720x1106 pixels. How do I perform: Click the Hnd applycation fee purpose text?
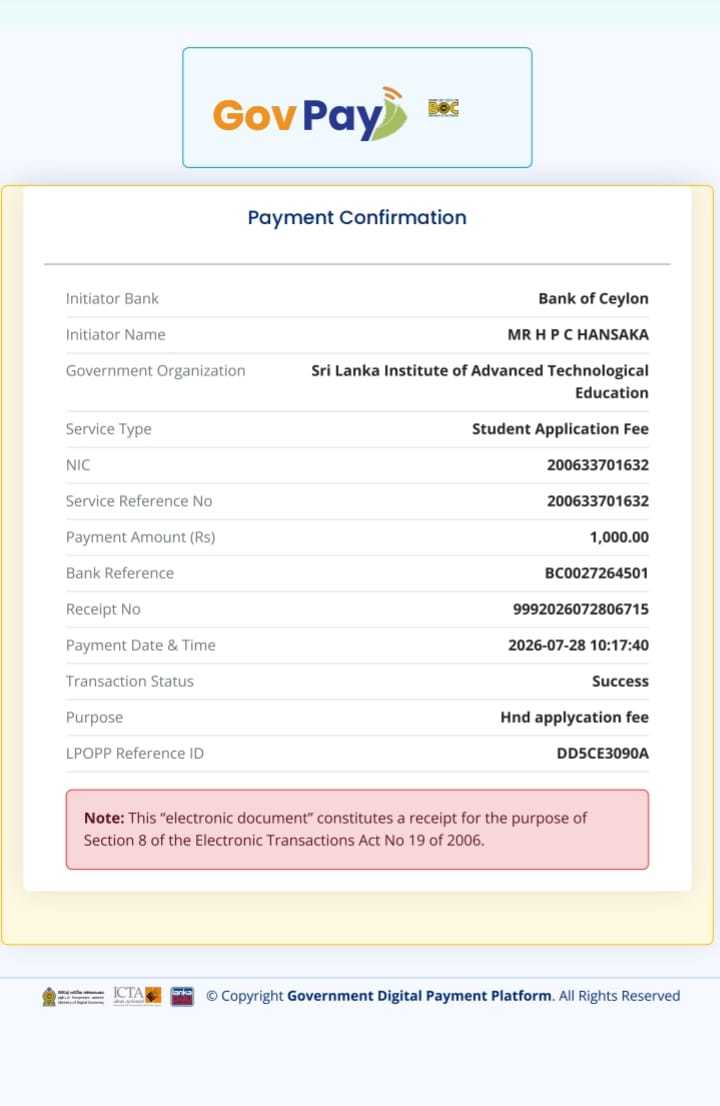pos(574,717)
